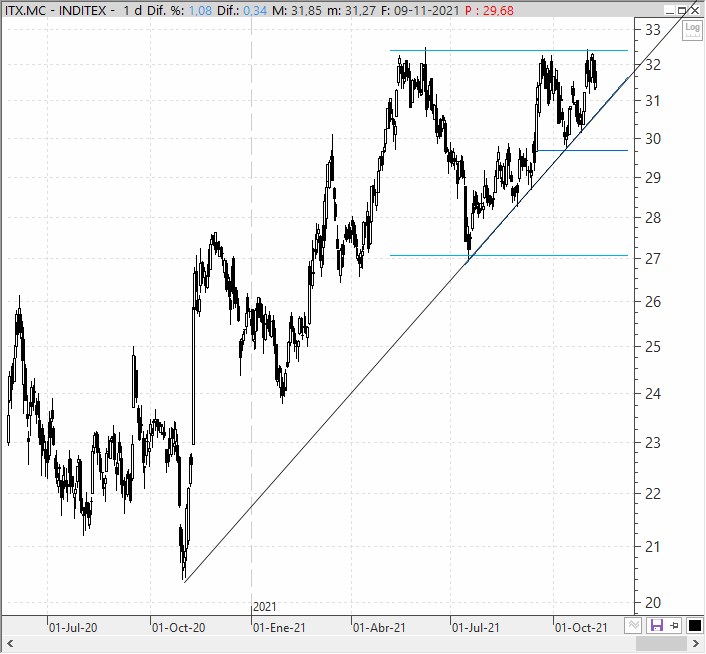Click the ITX.MC - INDITEX title text
The height and width of the screenshot is (654, 706).
[56, 10]
